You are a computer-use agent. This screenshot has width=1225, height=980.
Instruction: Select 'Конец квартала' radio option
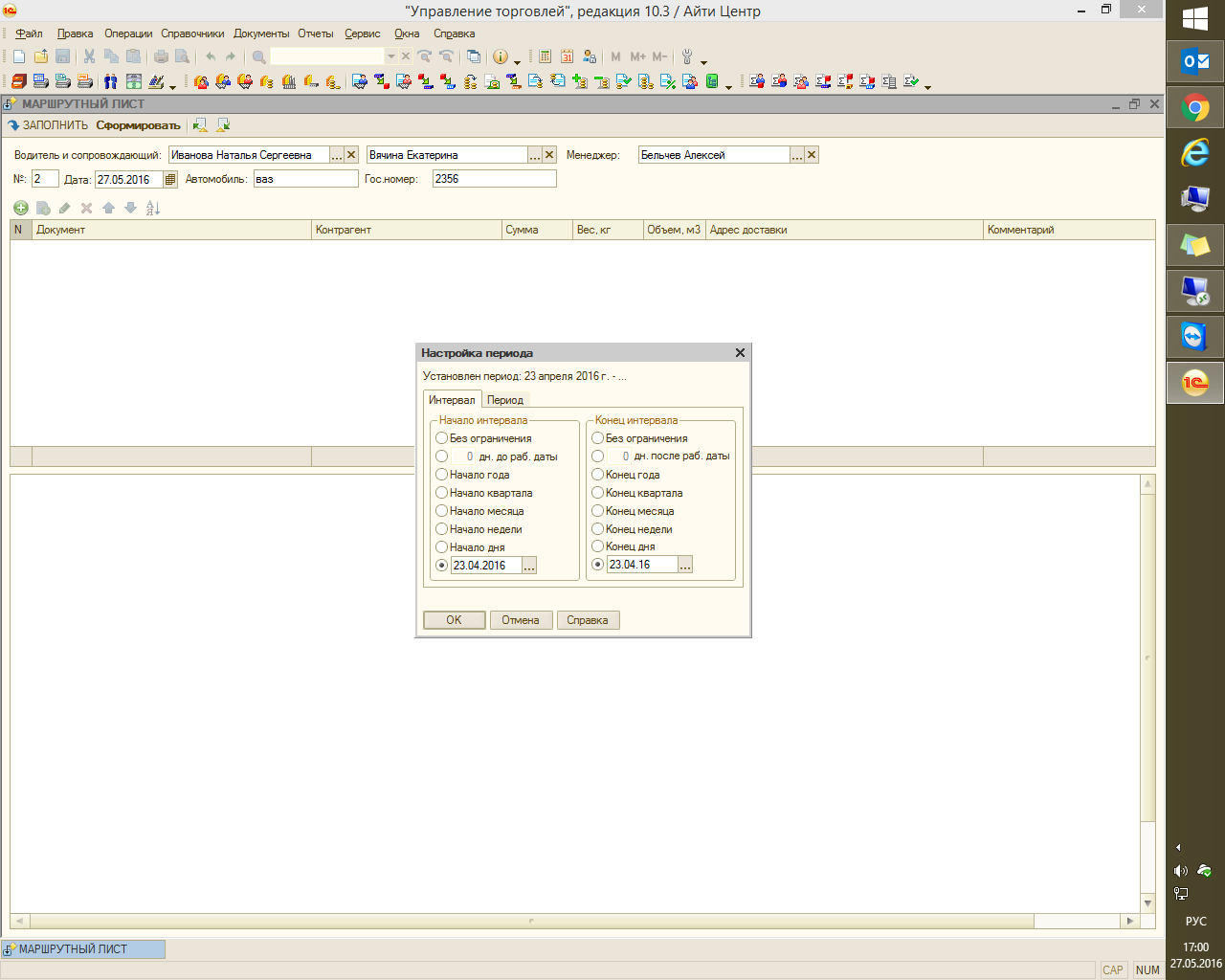pyautogui.click(x=597, y=493)
